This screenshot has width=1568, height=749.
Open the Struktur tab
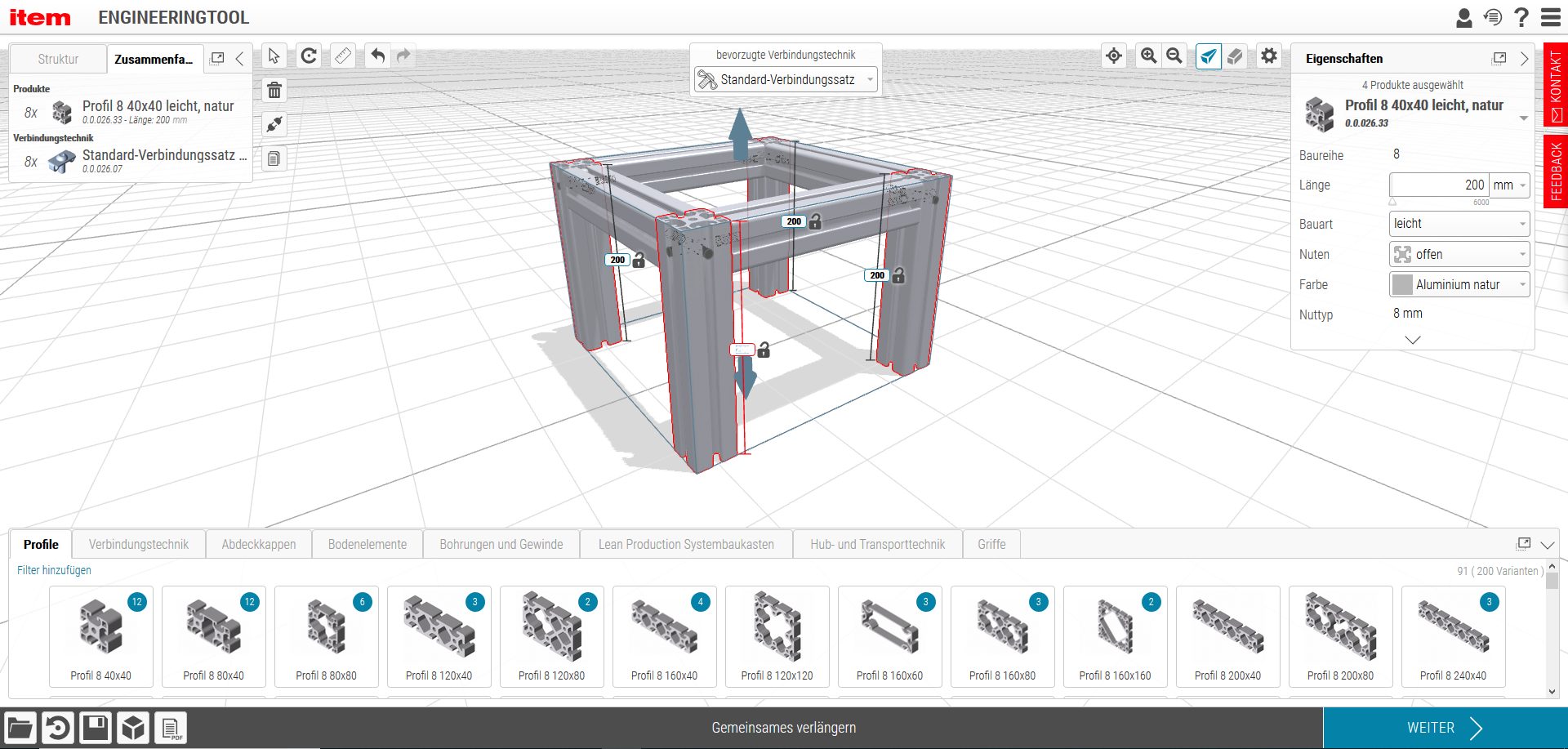(x=58, y=59)
